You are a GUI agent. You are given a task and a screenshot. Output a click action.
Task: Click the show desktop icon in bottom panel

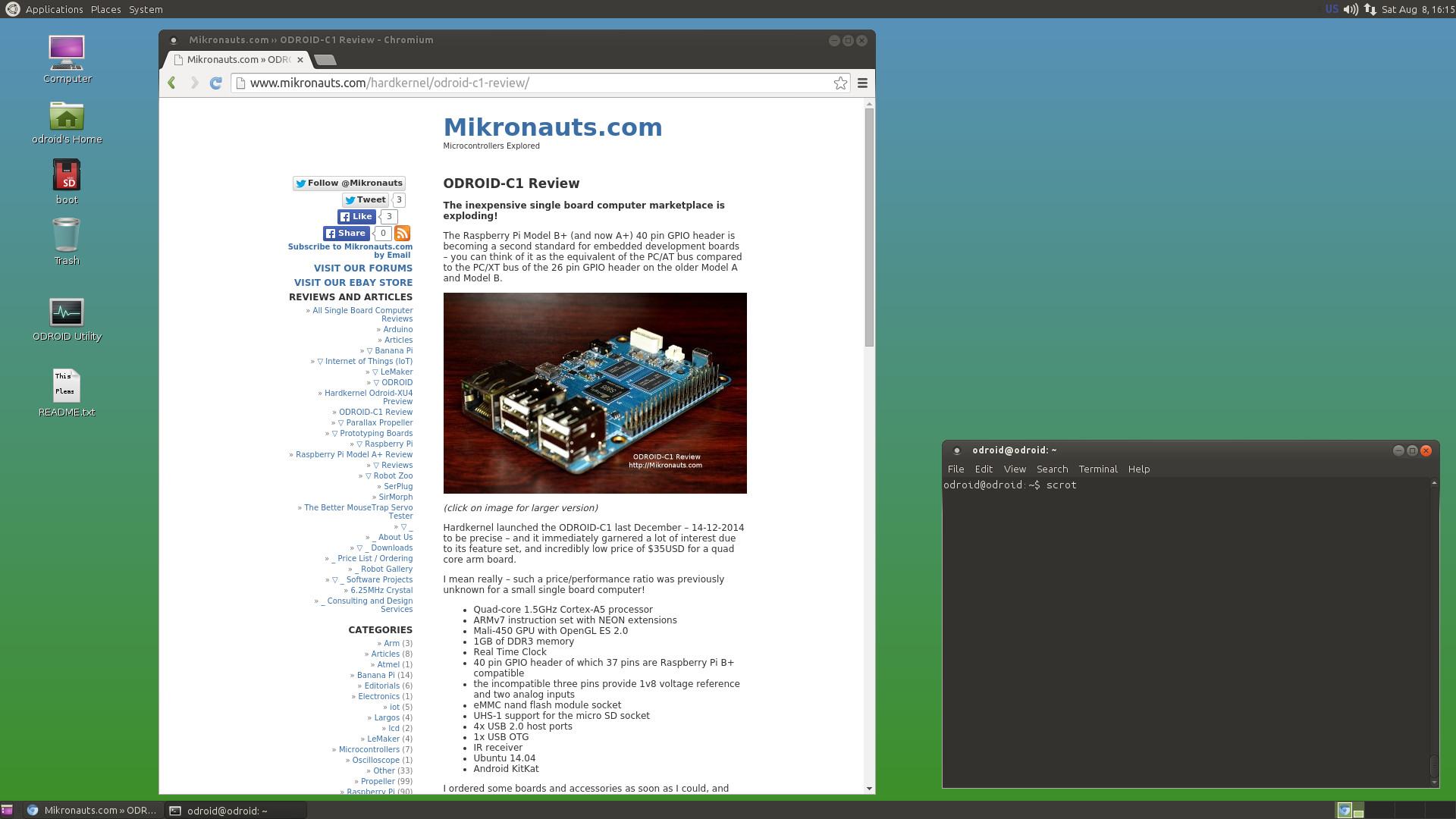tap(7, 810)
